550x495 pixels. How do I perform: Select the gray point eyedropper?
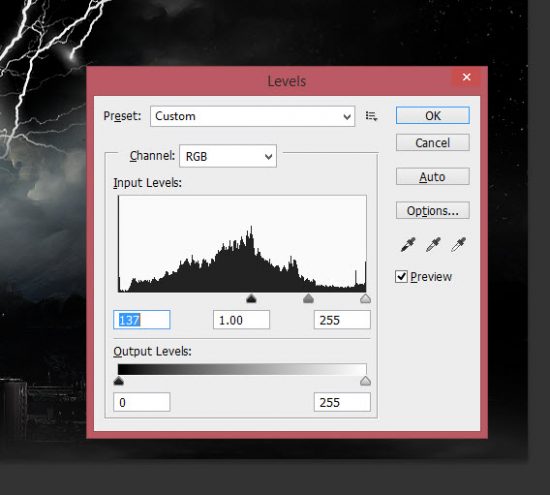[433, 245]
